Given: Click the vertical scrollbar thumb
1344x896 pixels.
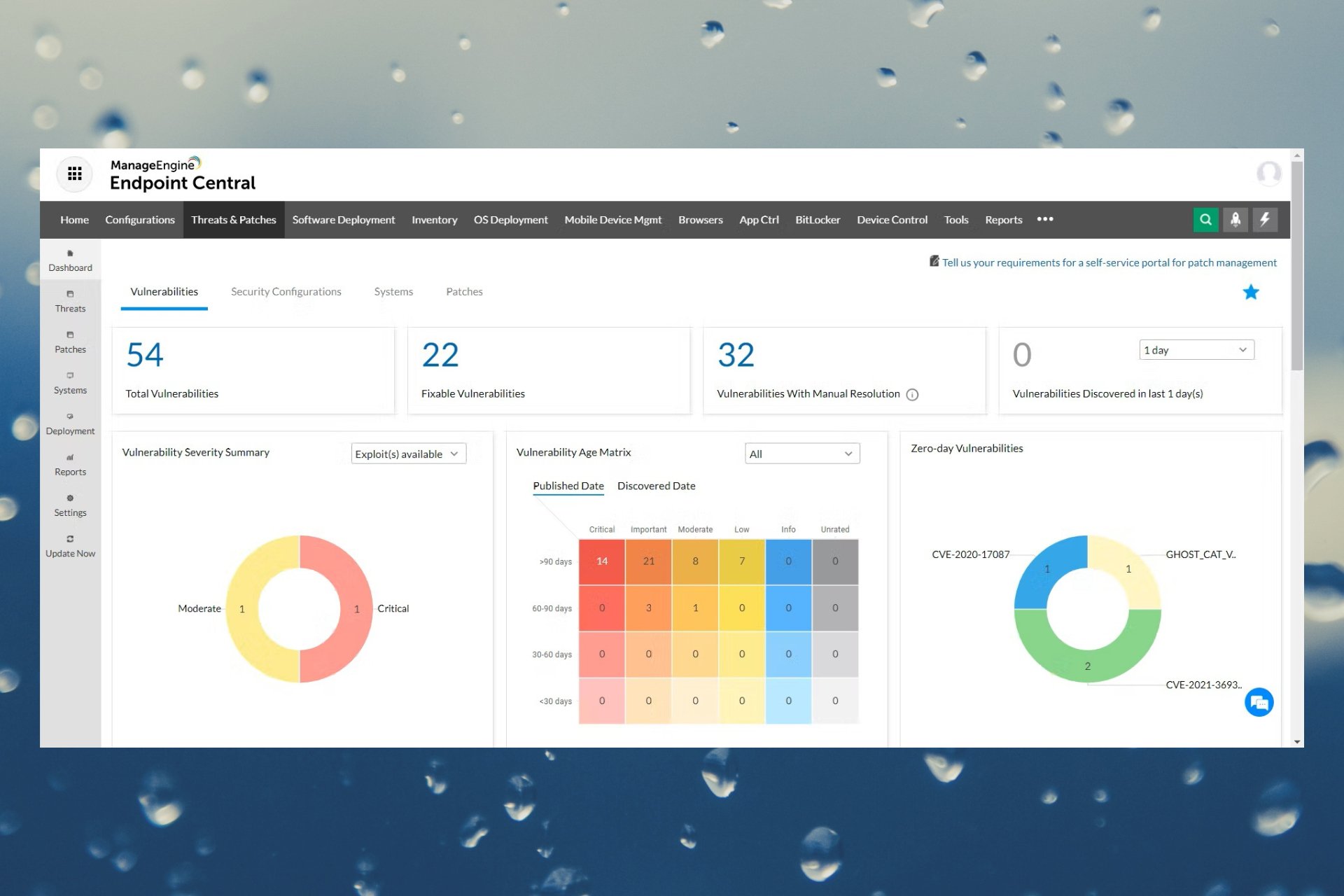Looking at the screenshot, I should (1297, 266).
